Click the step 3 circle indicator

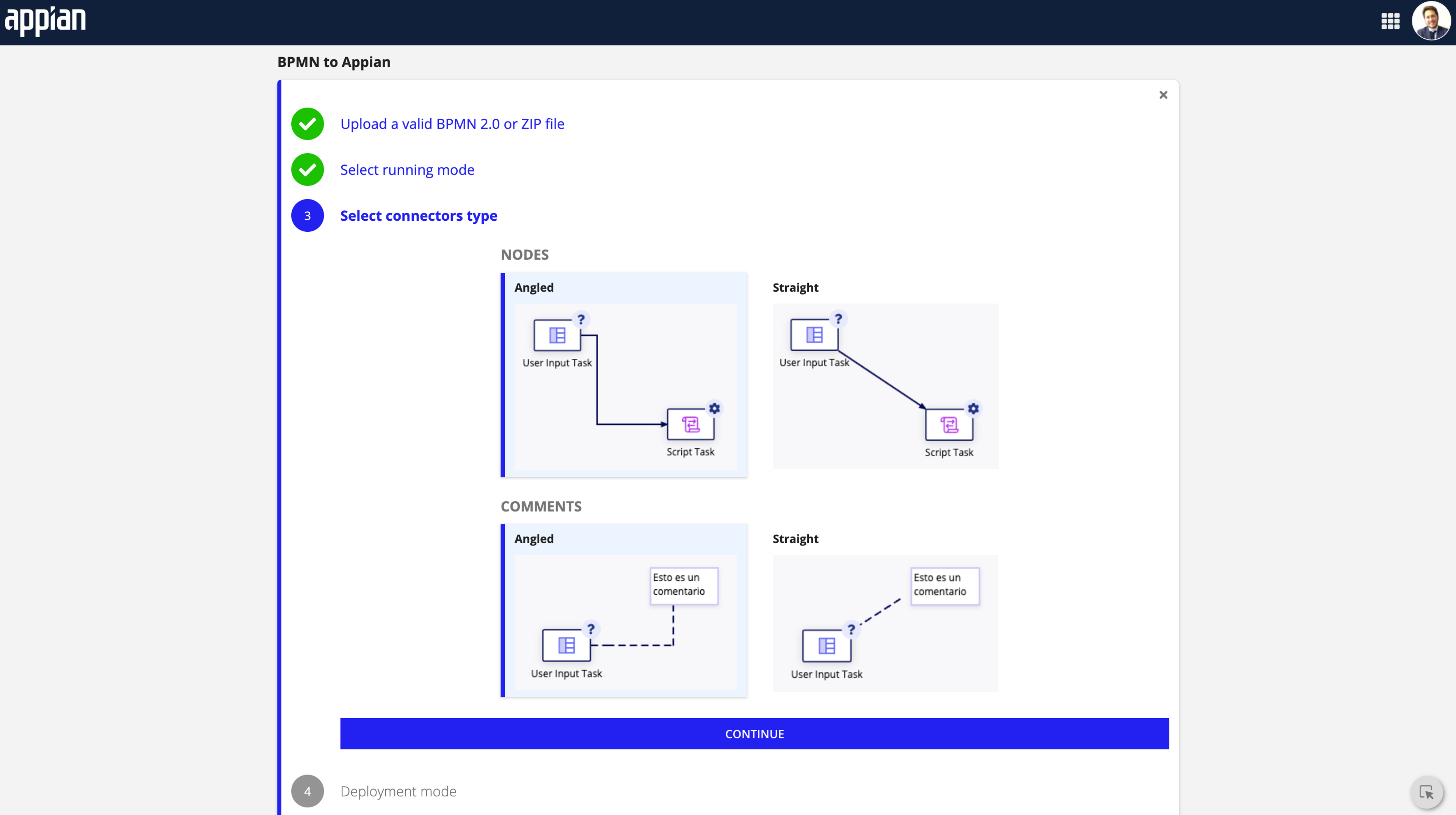coord(308,215)
